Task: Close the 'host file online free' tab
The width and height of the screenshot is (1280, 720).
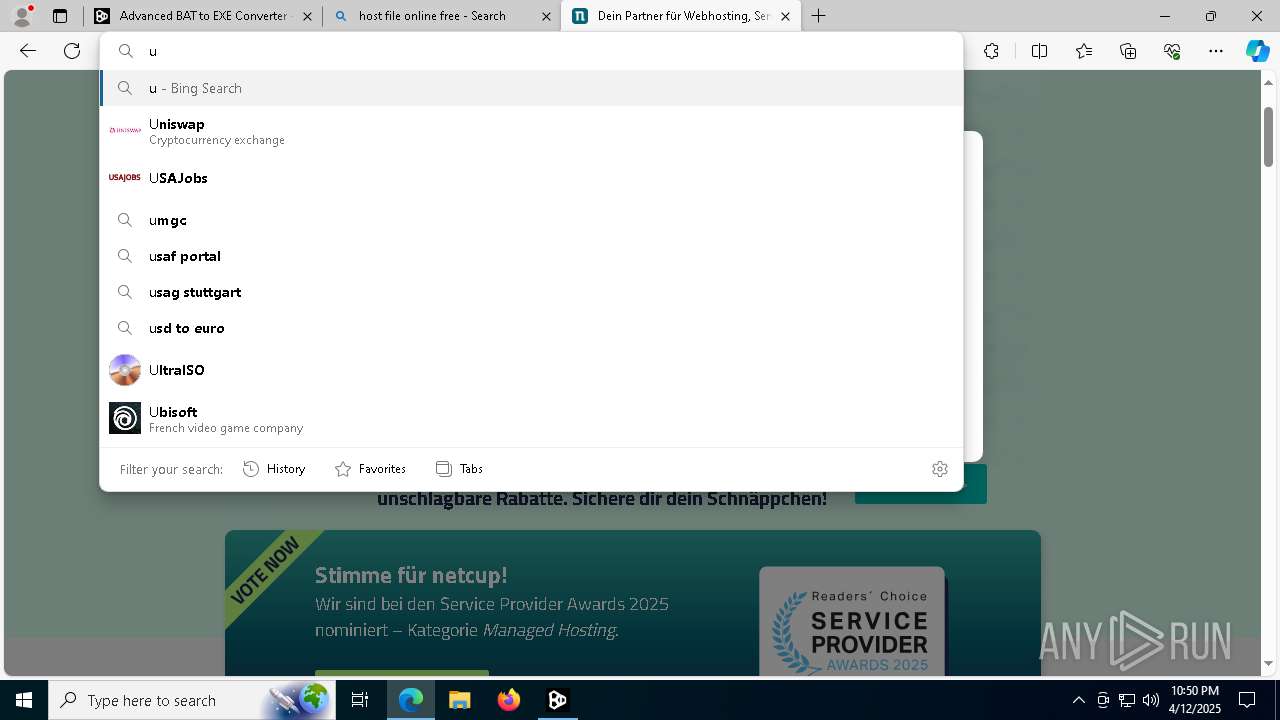Action: tap(546, 16)
